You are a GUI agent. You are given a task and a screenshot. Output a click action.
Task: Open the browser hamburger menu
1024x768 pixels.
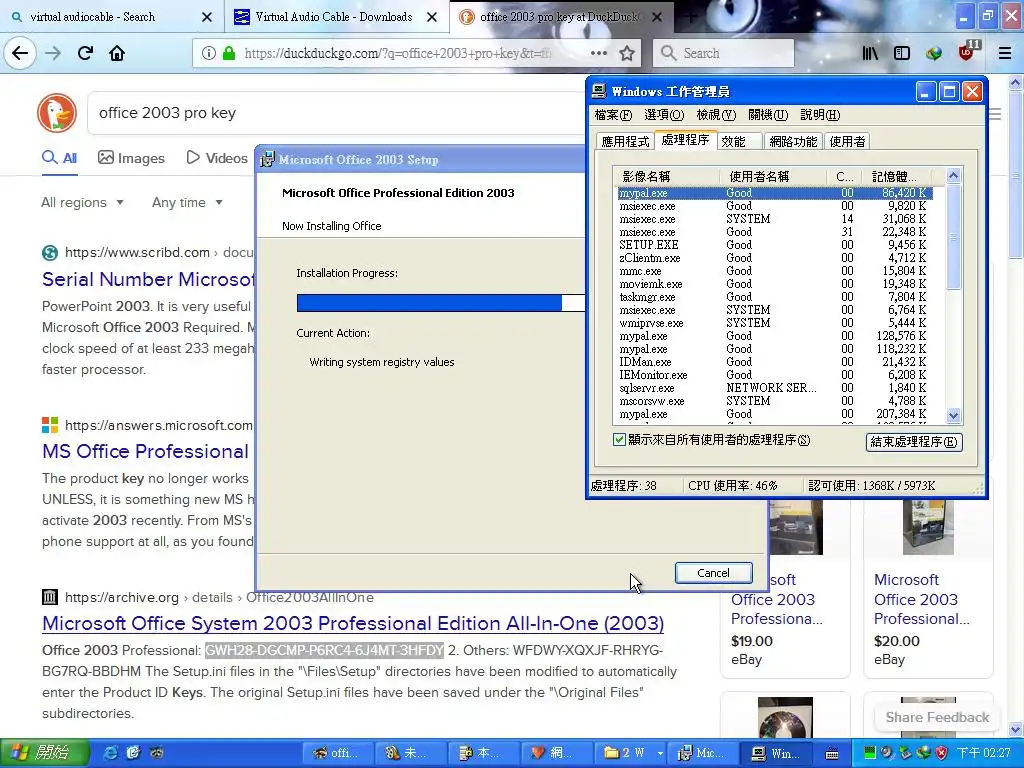[x=1005, y=53]
